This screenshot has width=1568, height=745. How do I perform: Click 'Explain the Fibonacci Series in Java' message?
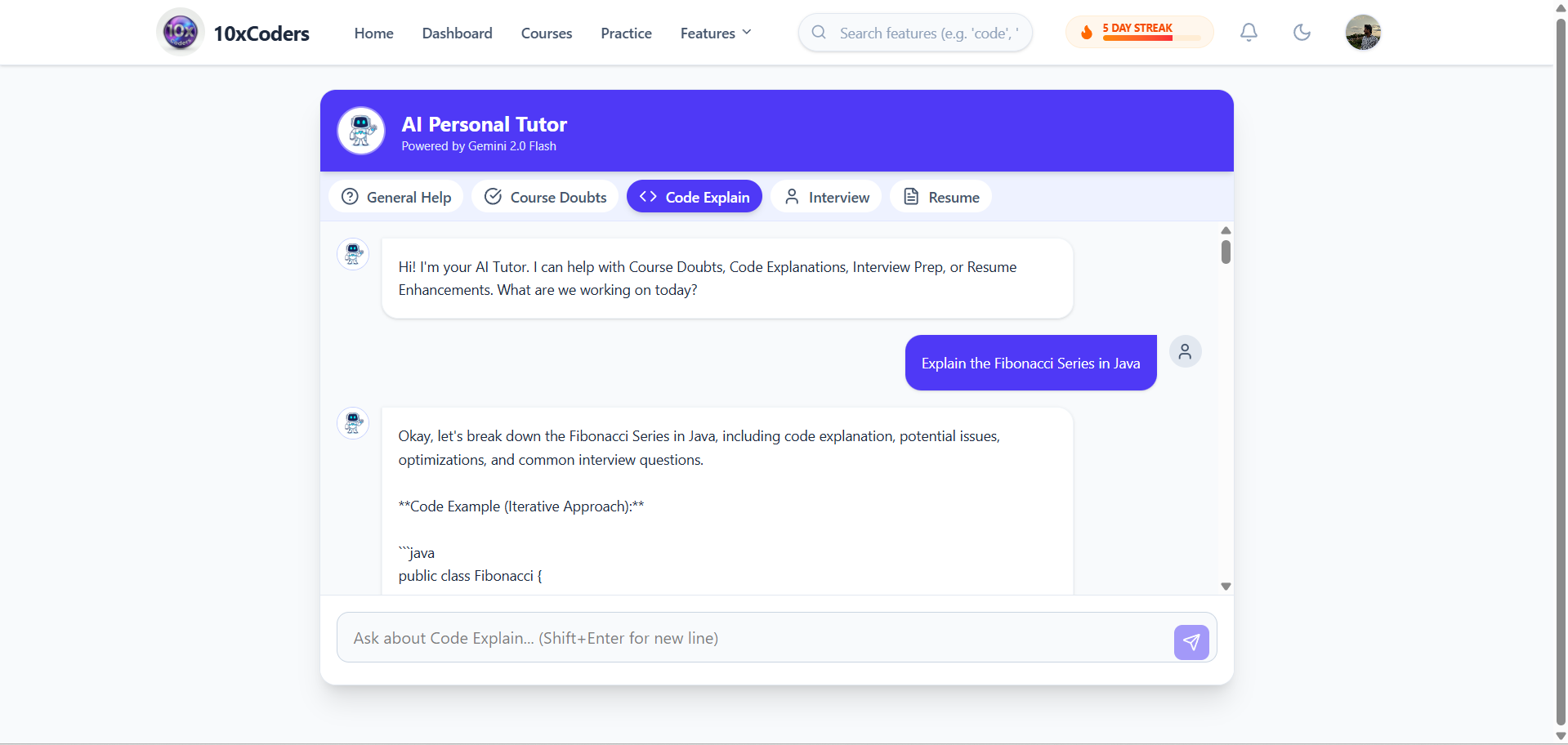pyautogui.click(x=1030, y=363)
